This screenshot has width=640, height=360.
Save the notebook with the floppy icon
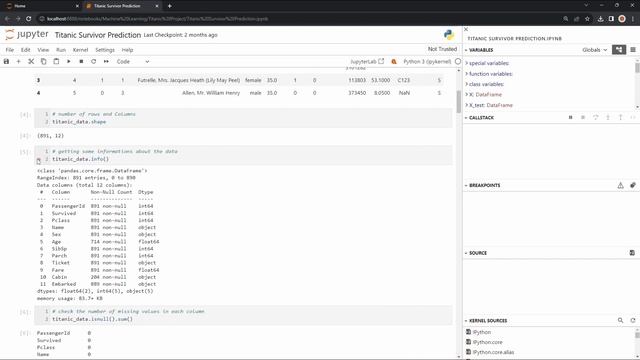click(x=6, y=62)
